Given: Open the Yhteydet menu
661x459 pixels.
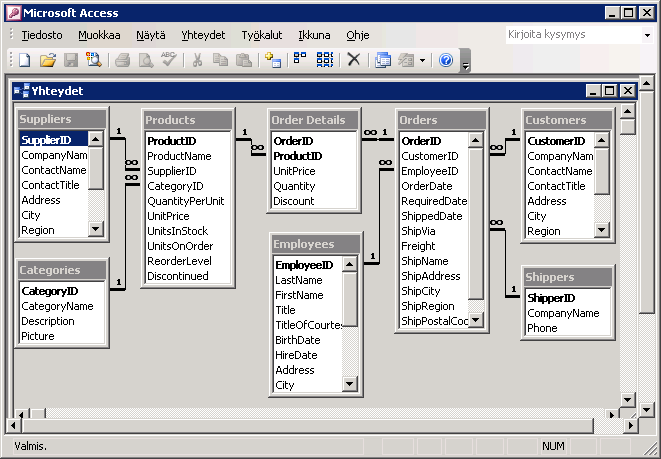Looking at the screenshot, I should coord(203,35).
